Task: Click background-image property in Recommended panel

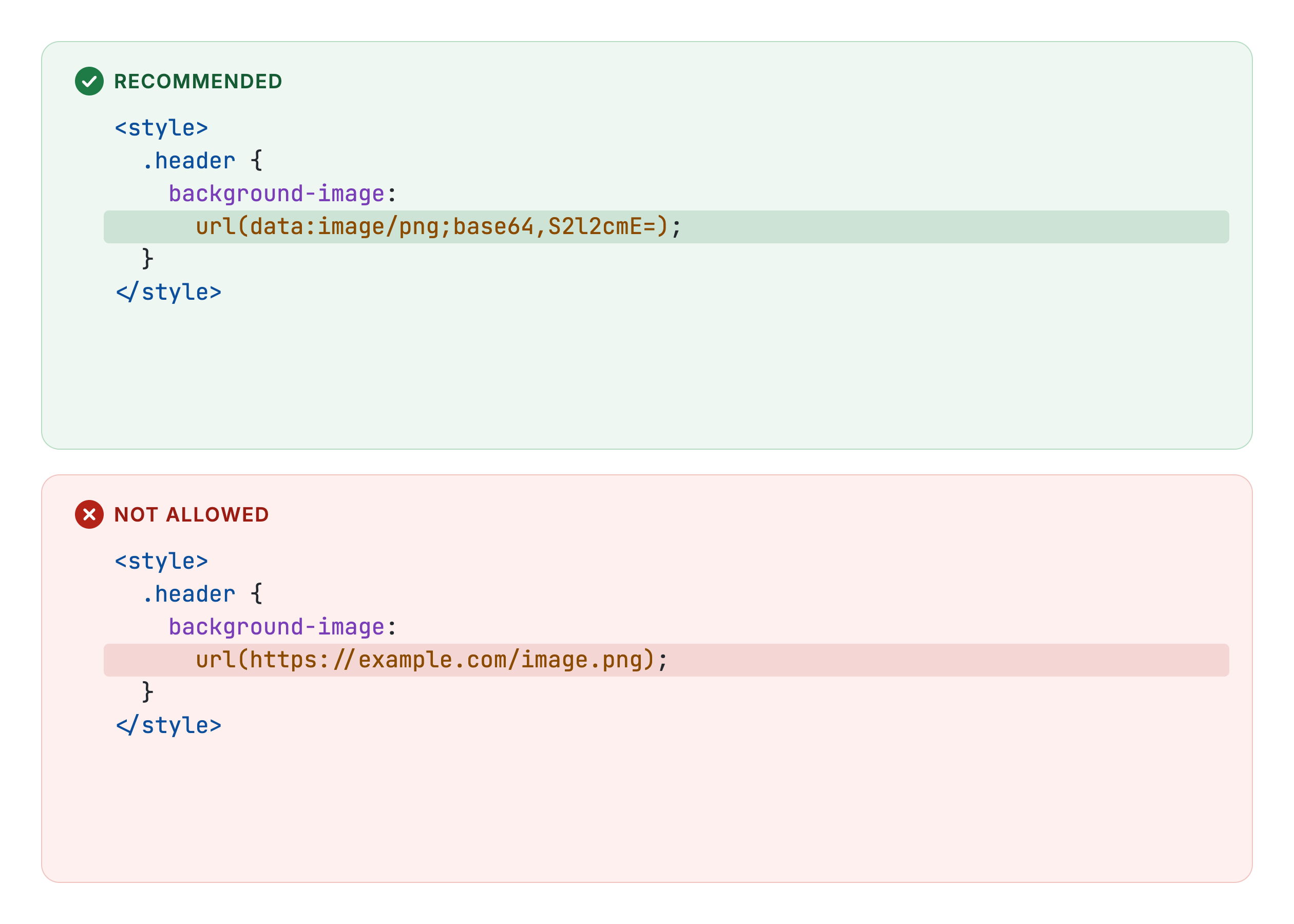Action: coord(277,194)
